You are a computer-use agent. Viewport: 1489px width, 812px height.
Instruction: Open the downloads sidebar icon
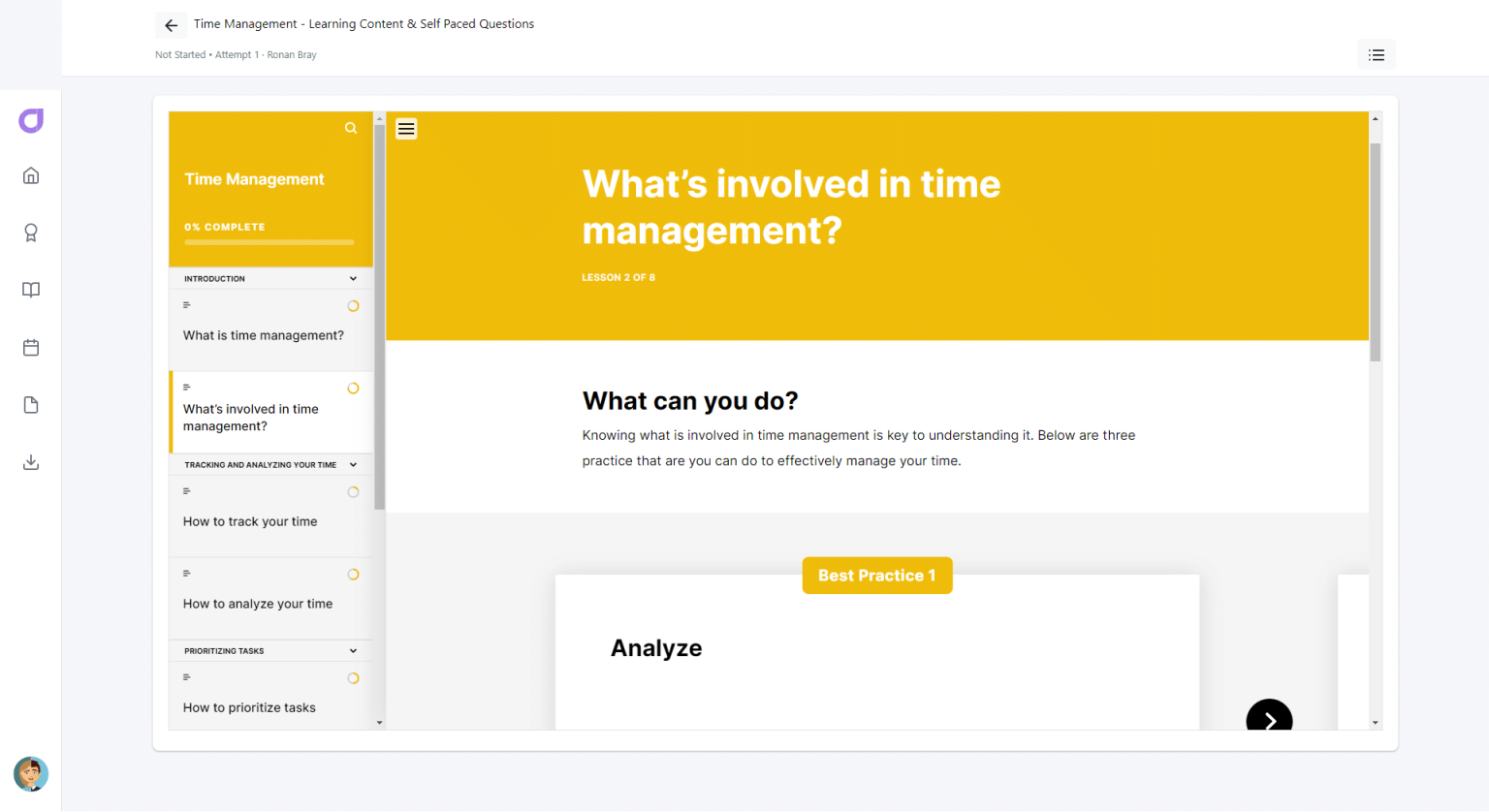pos(31,462)
